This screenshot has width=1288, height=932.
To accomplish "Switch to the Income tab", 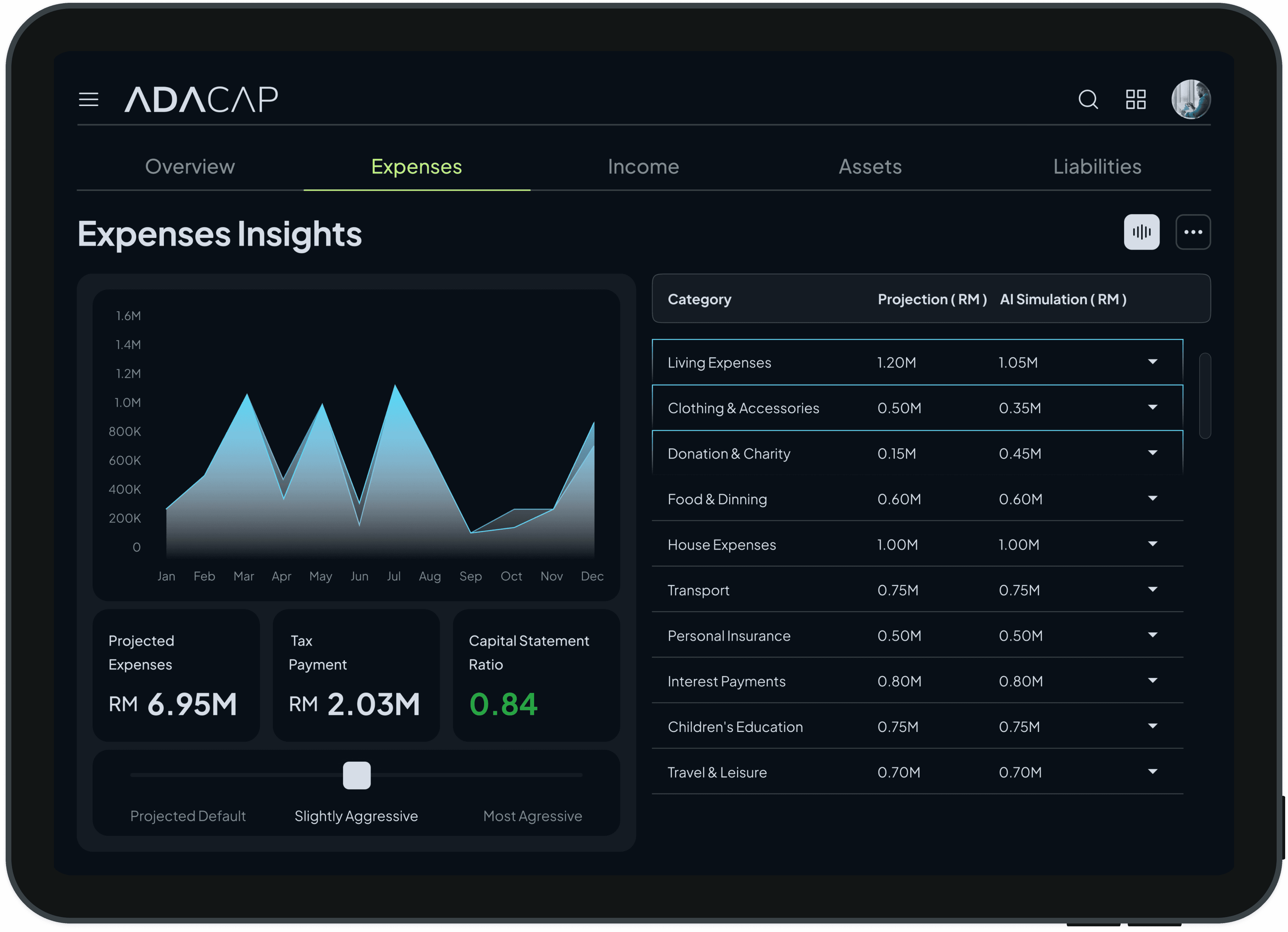I will pos(643,166).
